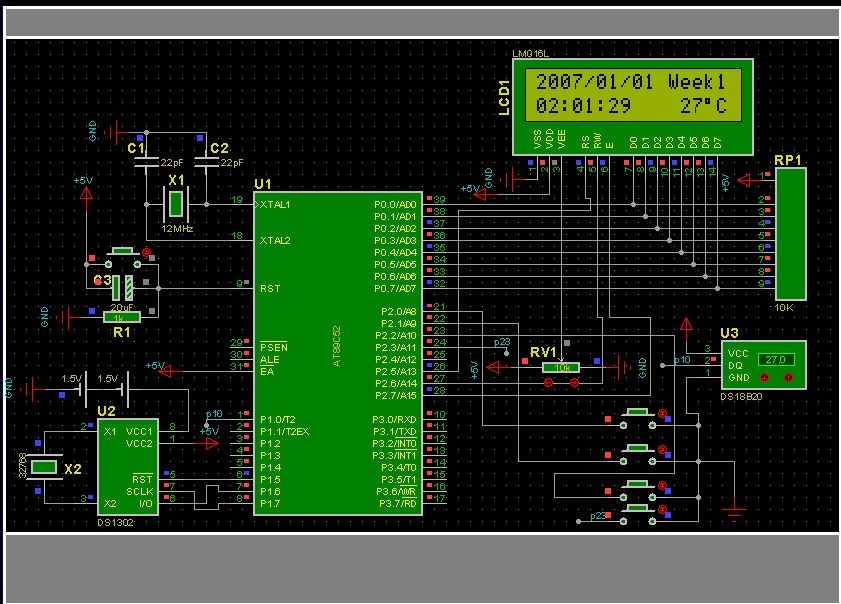Click the 27.0 temperature value on DS18B20
The width and height of the screenshot is (841, 604).
774,359
